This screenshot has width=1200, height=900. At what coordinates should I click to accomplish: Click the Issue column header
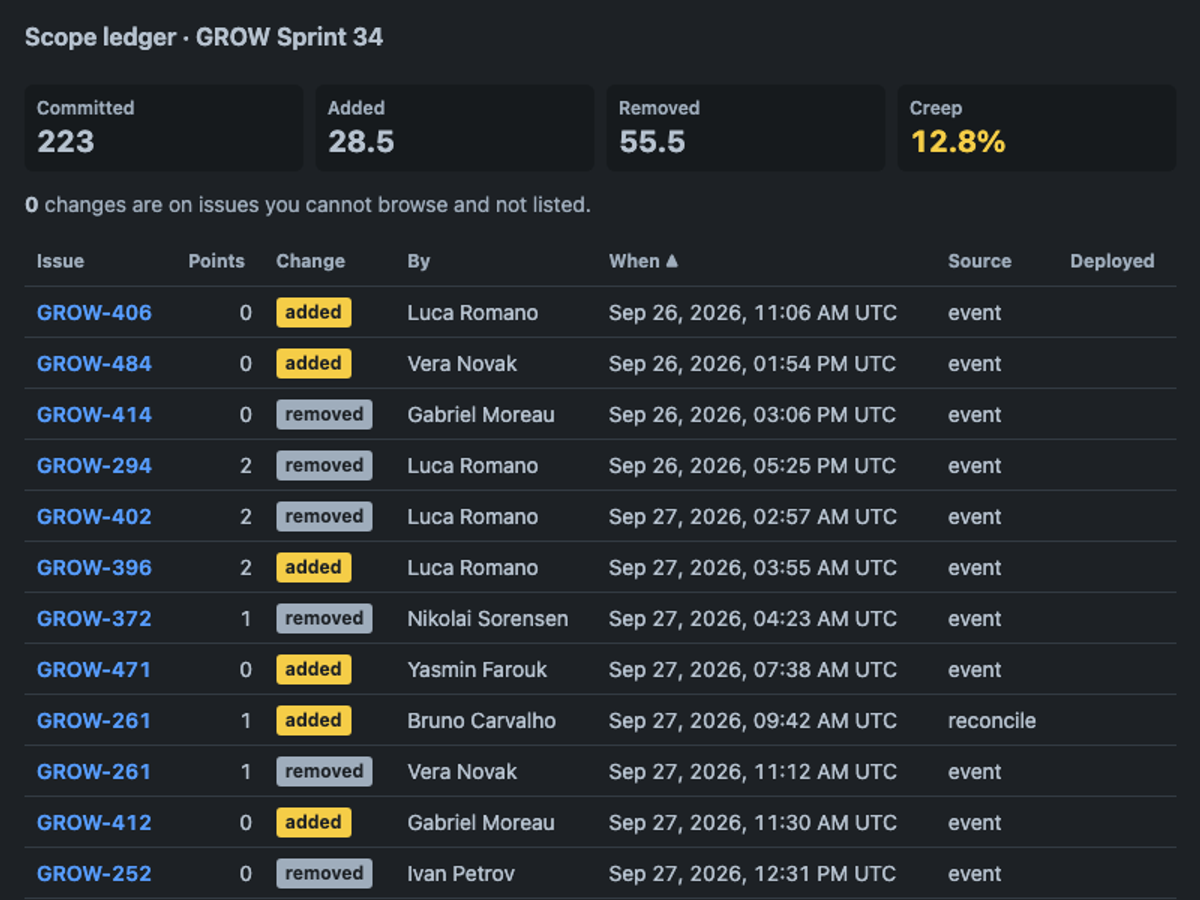click(60, 261)
